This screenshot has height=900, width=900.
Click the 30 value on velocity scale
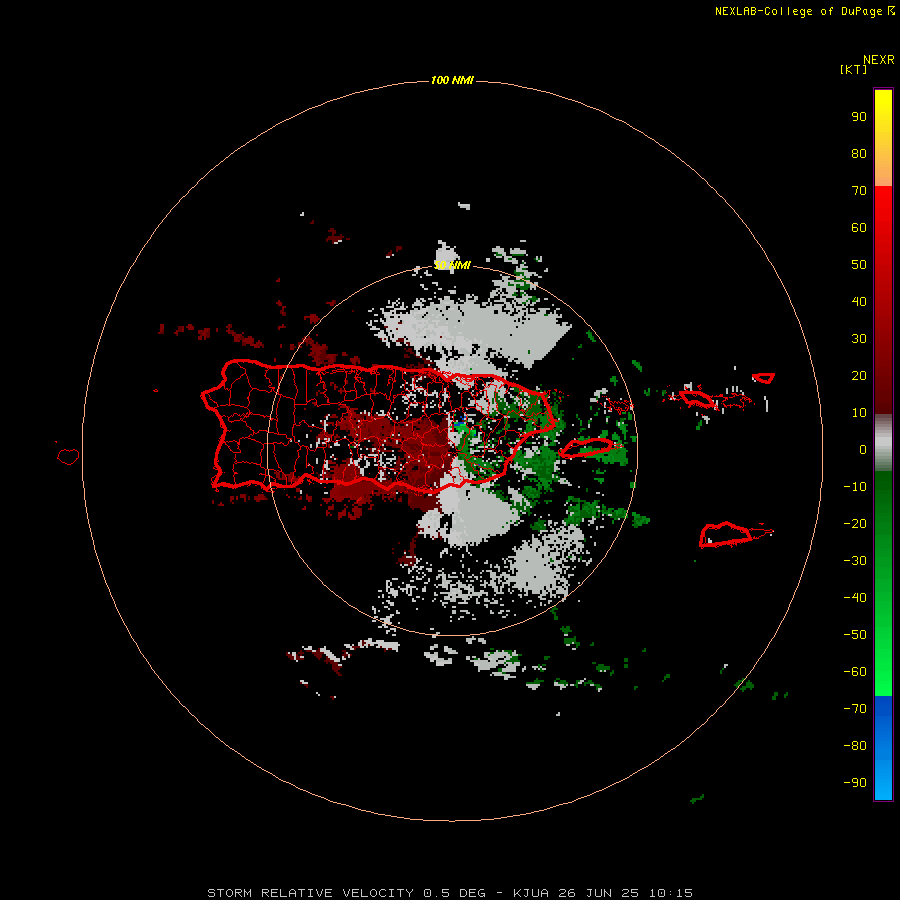[x=859, y=339]
